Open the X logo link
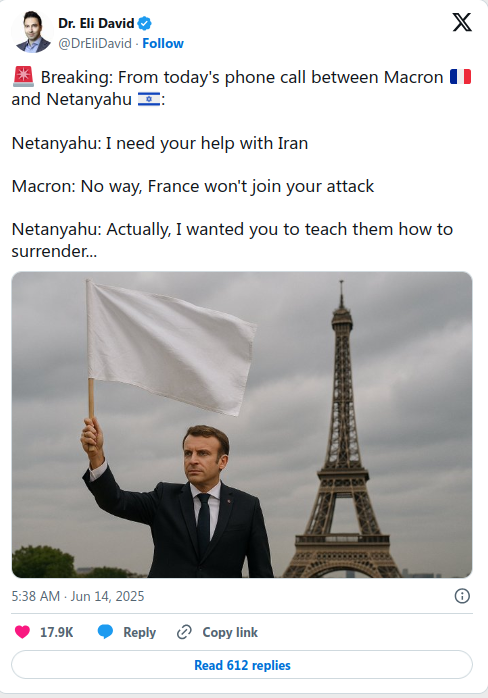This screenshot has height=698, width=488. pyautogui.click(x=462, y=22)
